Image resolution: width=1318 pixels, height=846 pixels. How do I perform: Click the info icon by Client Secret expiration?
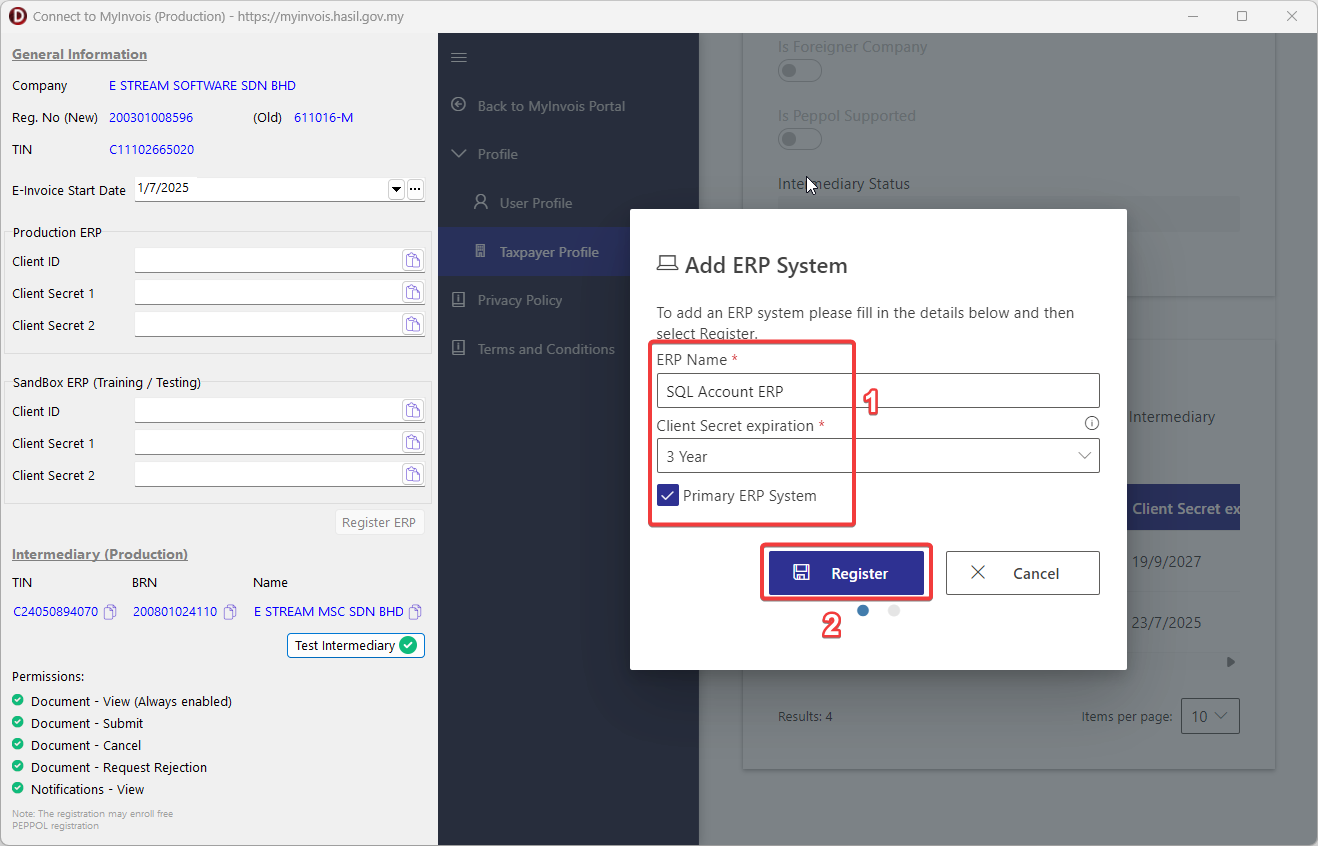coord(1091,424)
